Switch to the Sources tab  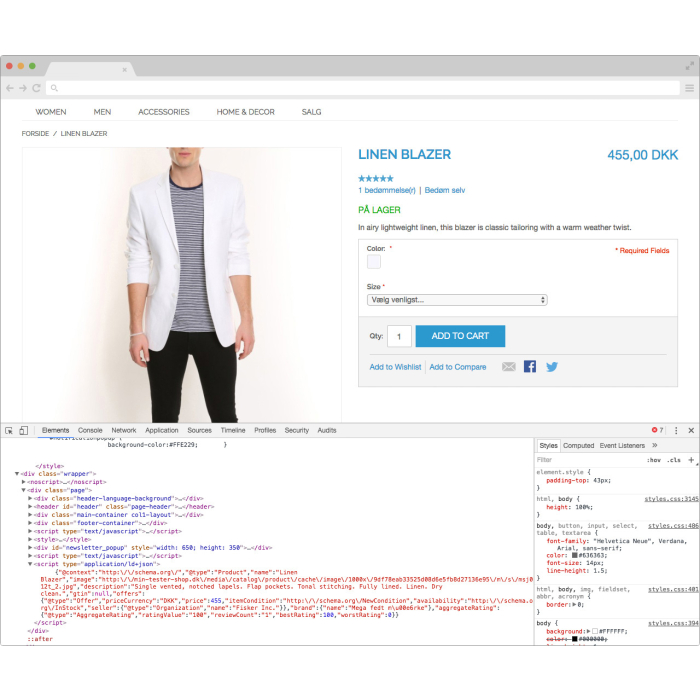tap(200, 430)
